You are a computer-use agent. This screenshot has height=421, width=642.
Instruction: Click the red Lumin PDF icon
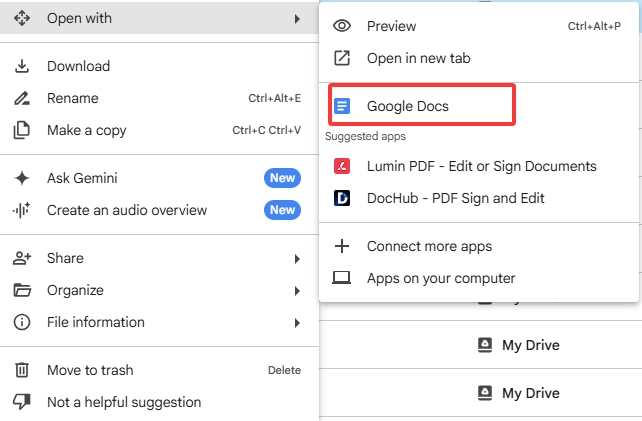(x=342, y=166)
